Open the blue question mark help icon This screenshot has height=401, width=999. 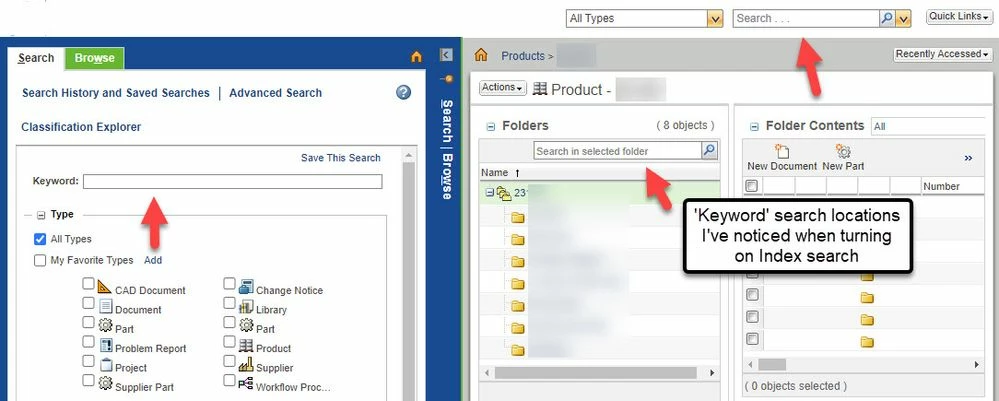[403, 92]
